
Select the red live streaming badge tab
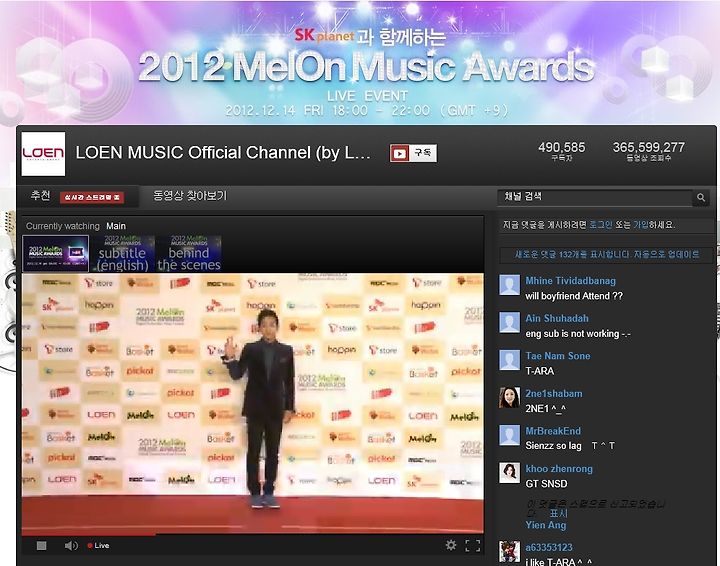[92, 197]
